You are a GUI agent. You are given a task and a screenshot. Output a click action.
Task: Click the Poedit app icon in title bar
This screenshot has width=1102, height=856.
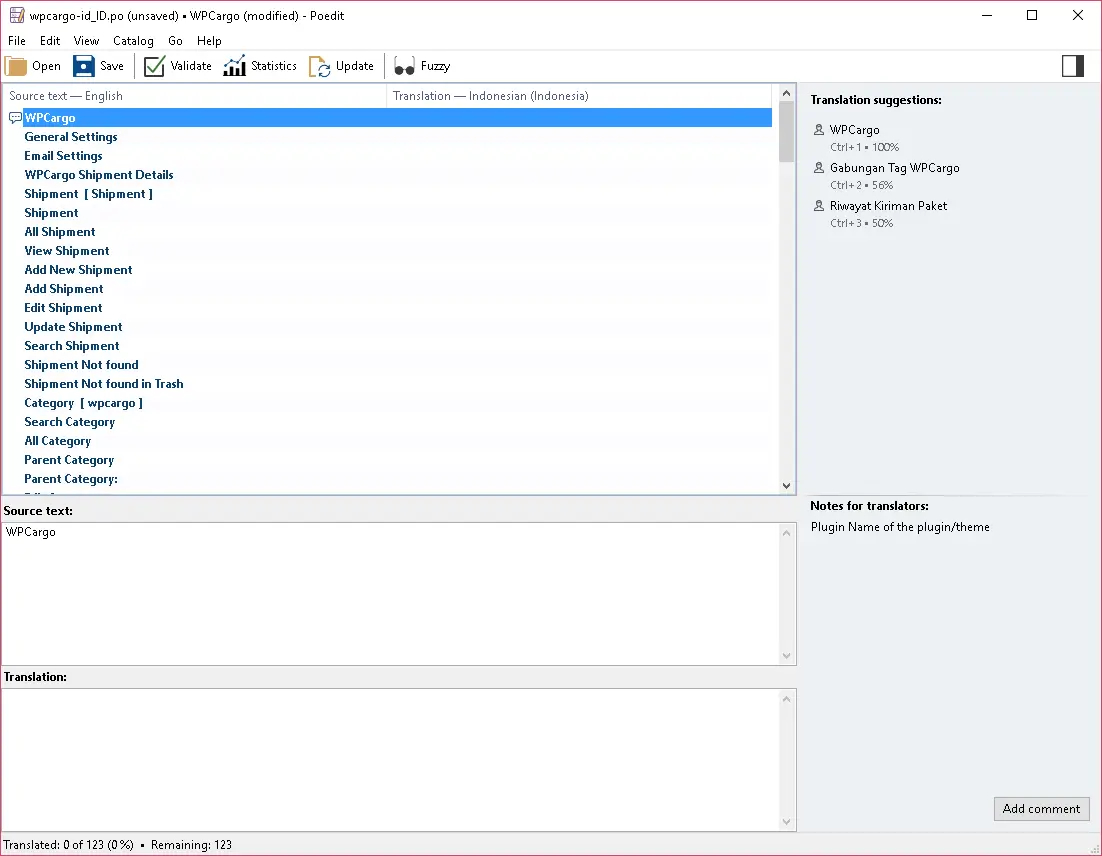tap(16, 16)
